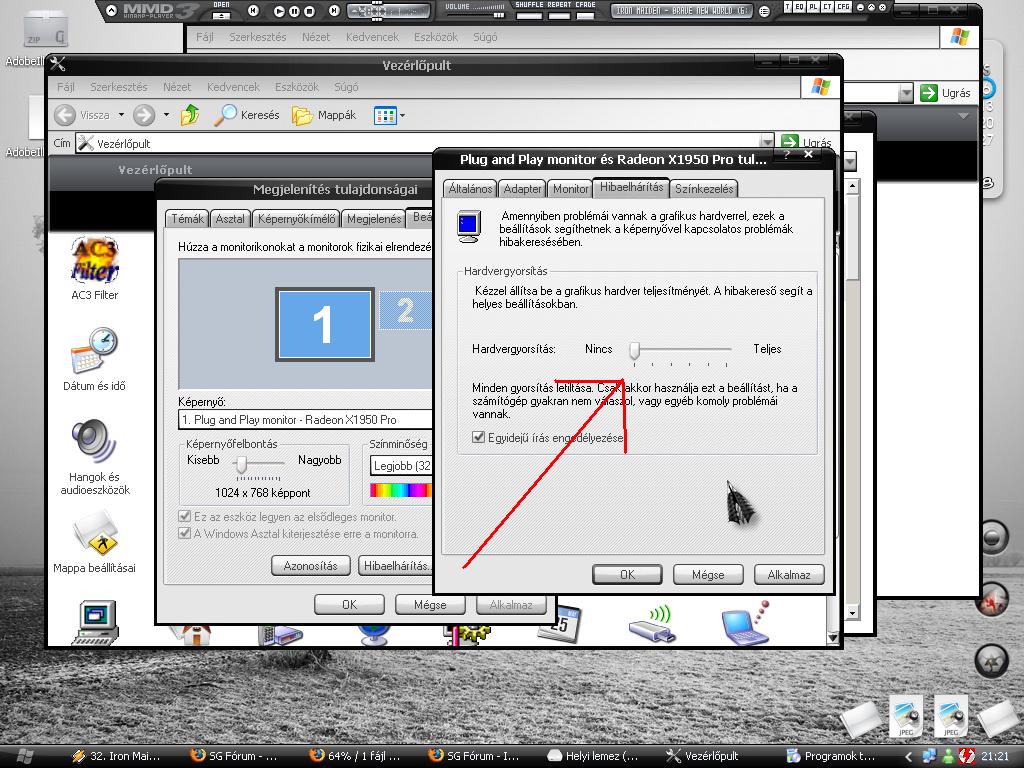Open the Színminőség color quality dropdown
This screenshot has width=1024, height=768.
tap(401, 466)
